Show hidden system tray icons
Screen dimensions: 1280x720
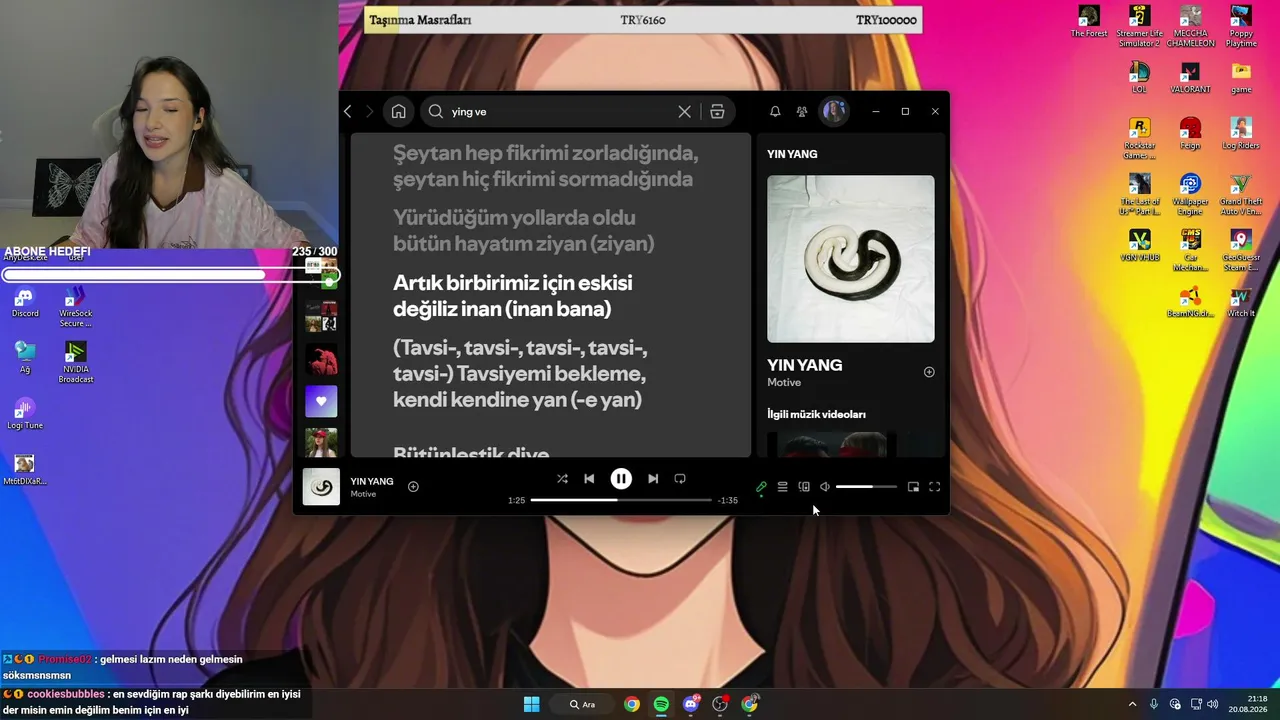[x=1132, y=704]
